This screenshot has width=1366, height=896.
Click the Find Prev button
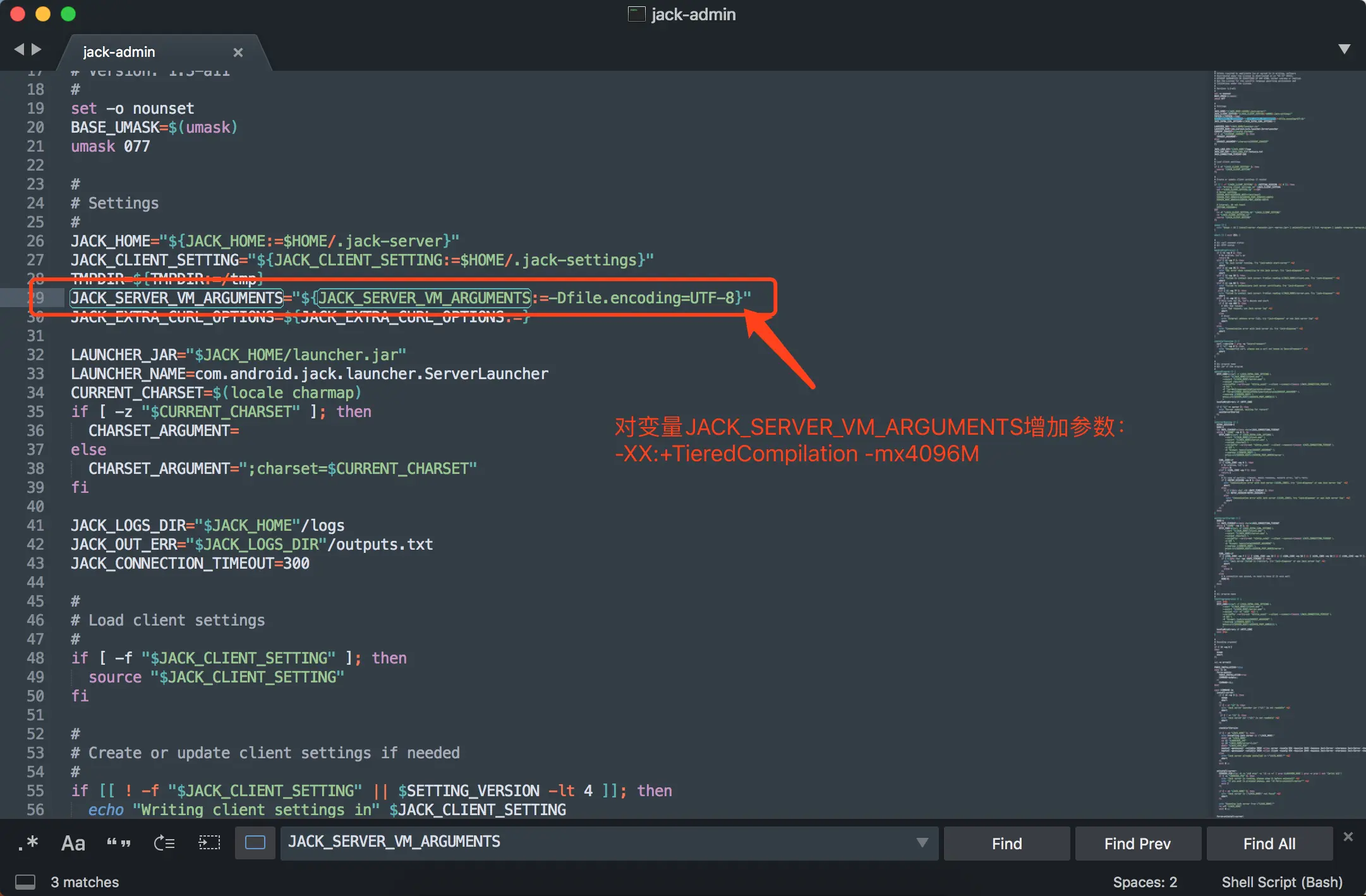click(1137, 844)
